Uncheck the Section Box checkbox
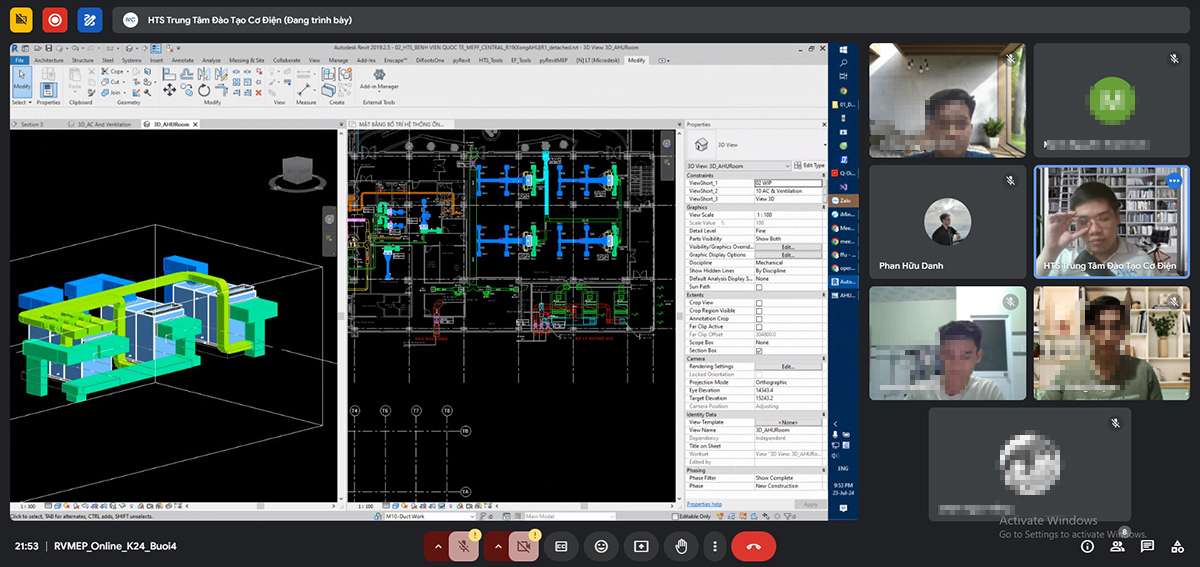Image resolution: width=1200 pixels, height=567 pixels. tap(759, 351)
